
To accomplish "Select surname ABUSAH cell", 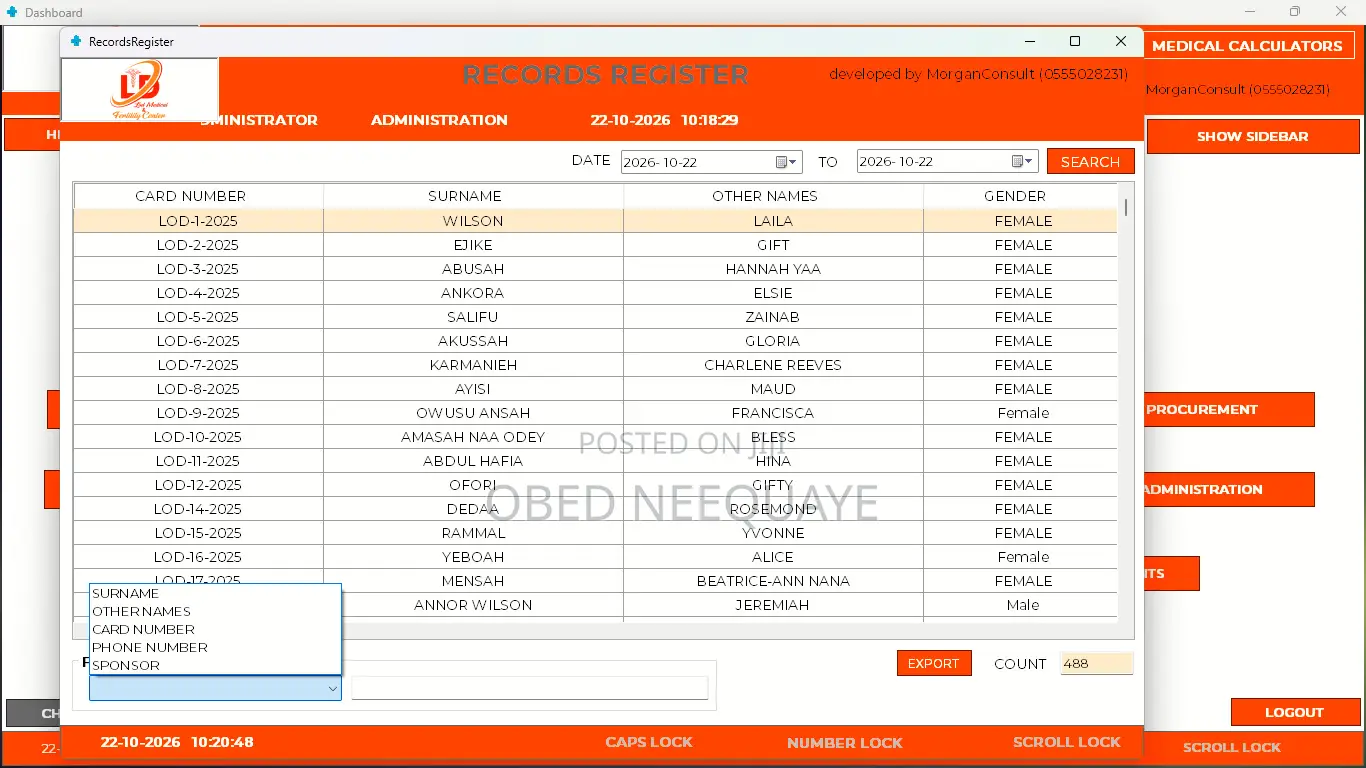I will tap(473, 269).
